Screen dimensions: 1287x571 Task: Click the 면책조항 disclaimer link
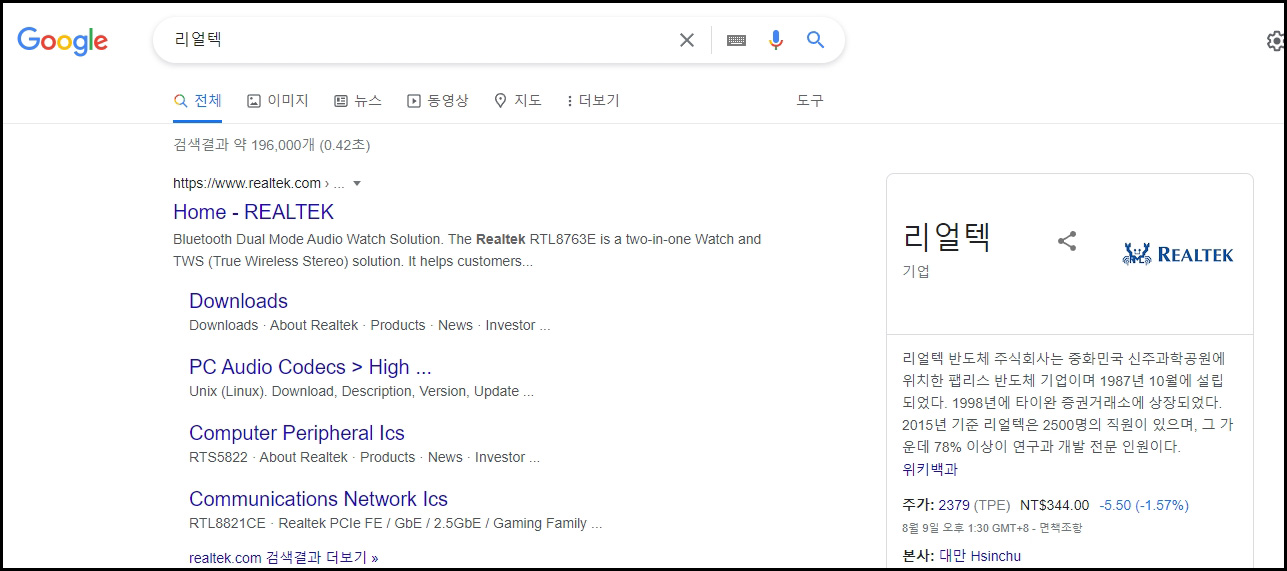pos(1059,527)
